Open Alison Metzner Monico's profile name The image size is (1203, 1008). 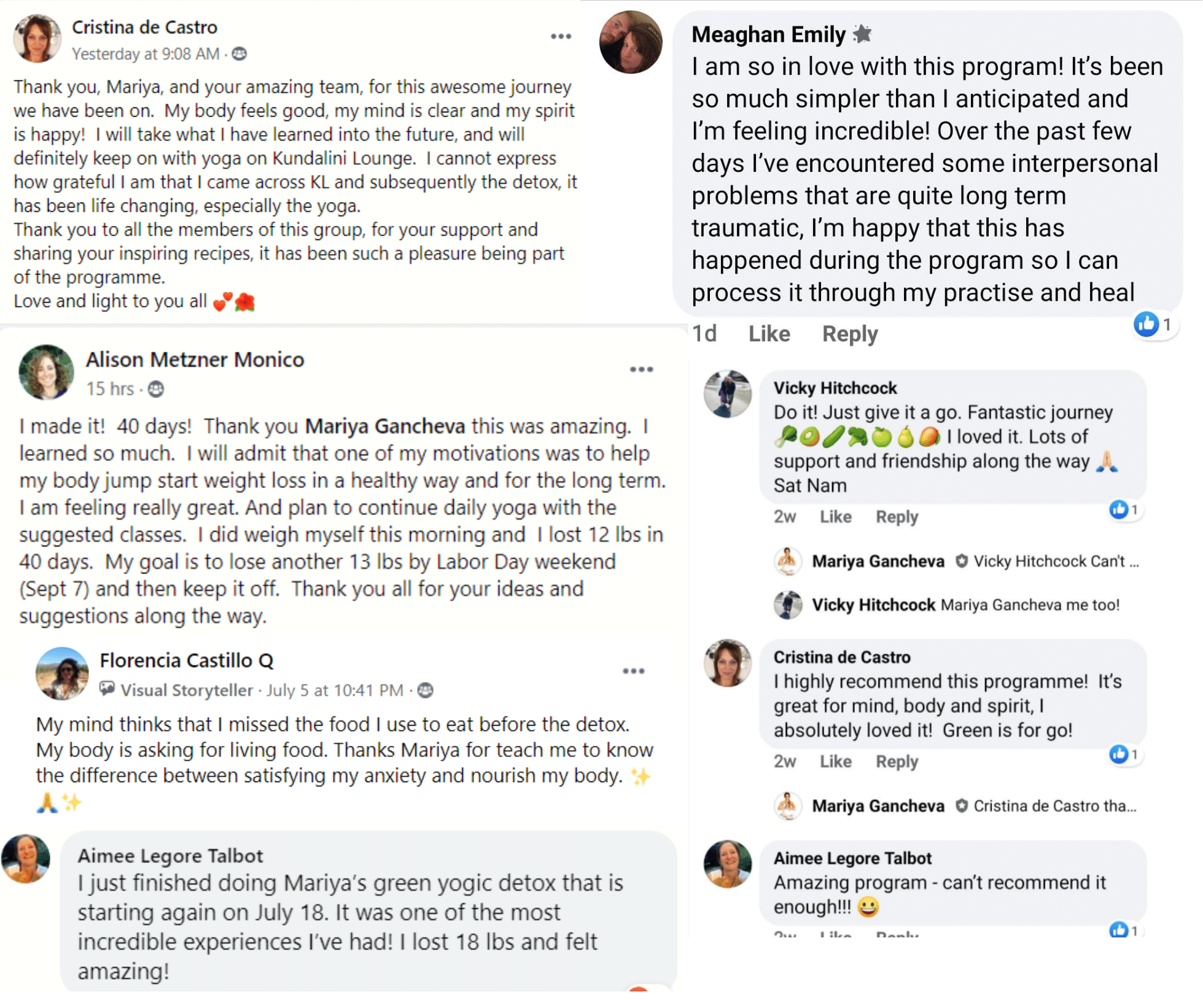click(x=195, y=360)
